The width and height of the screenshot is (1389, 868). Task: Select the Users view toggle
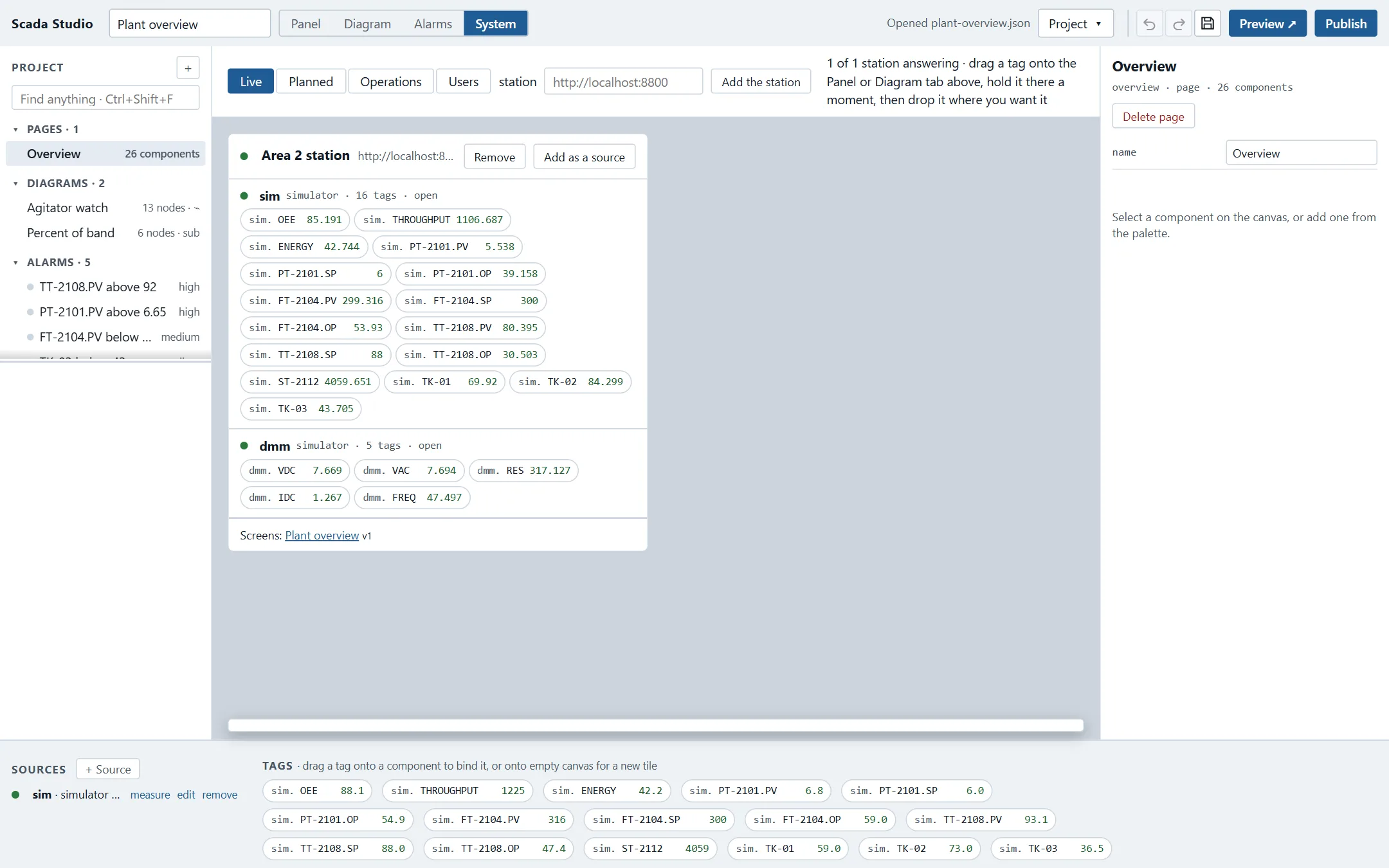464,82
